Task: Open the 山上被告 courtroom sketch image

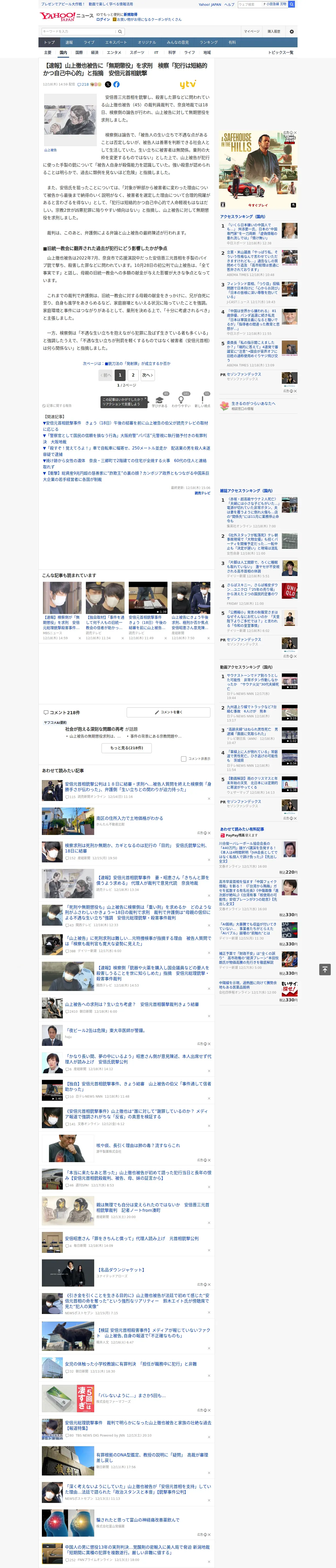Action: coord(70,120)
